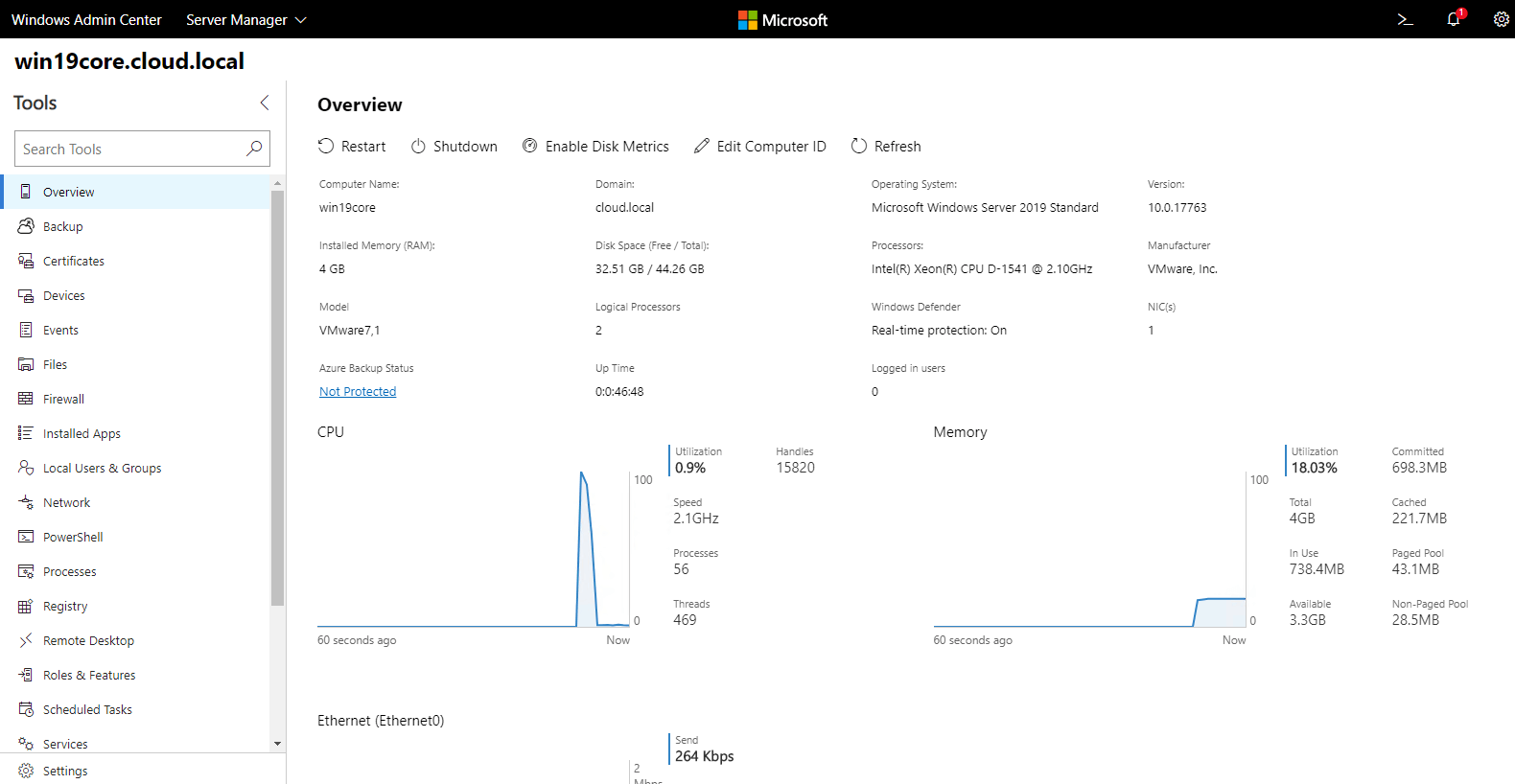Click the Firewall tool icon
This screenshot has width=1515, height=784.
tap(26, 399)
